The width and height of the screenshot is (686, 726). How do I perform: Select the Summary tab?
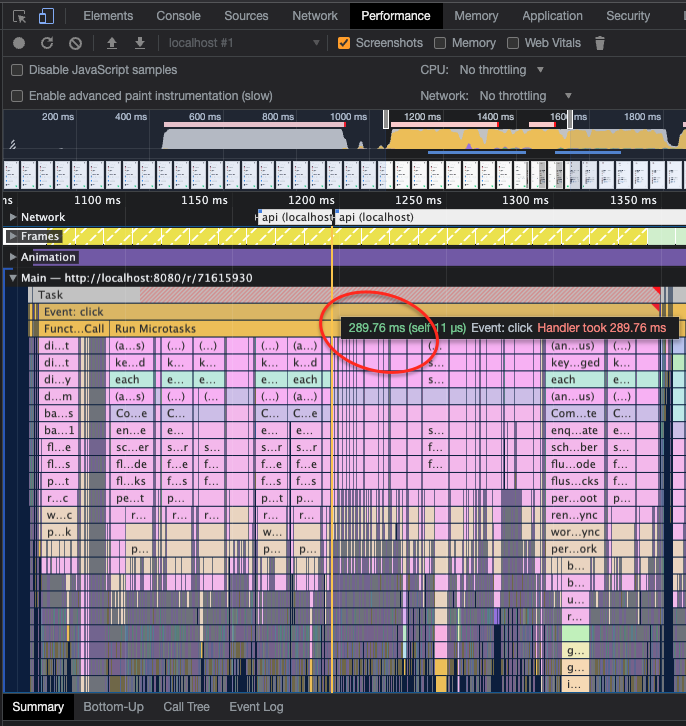tap(38, 707)
